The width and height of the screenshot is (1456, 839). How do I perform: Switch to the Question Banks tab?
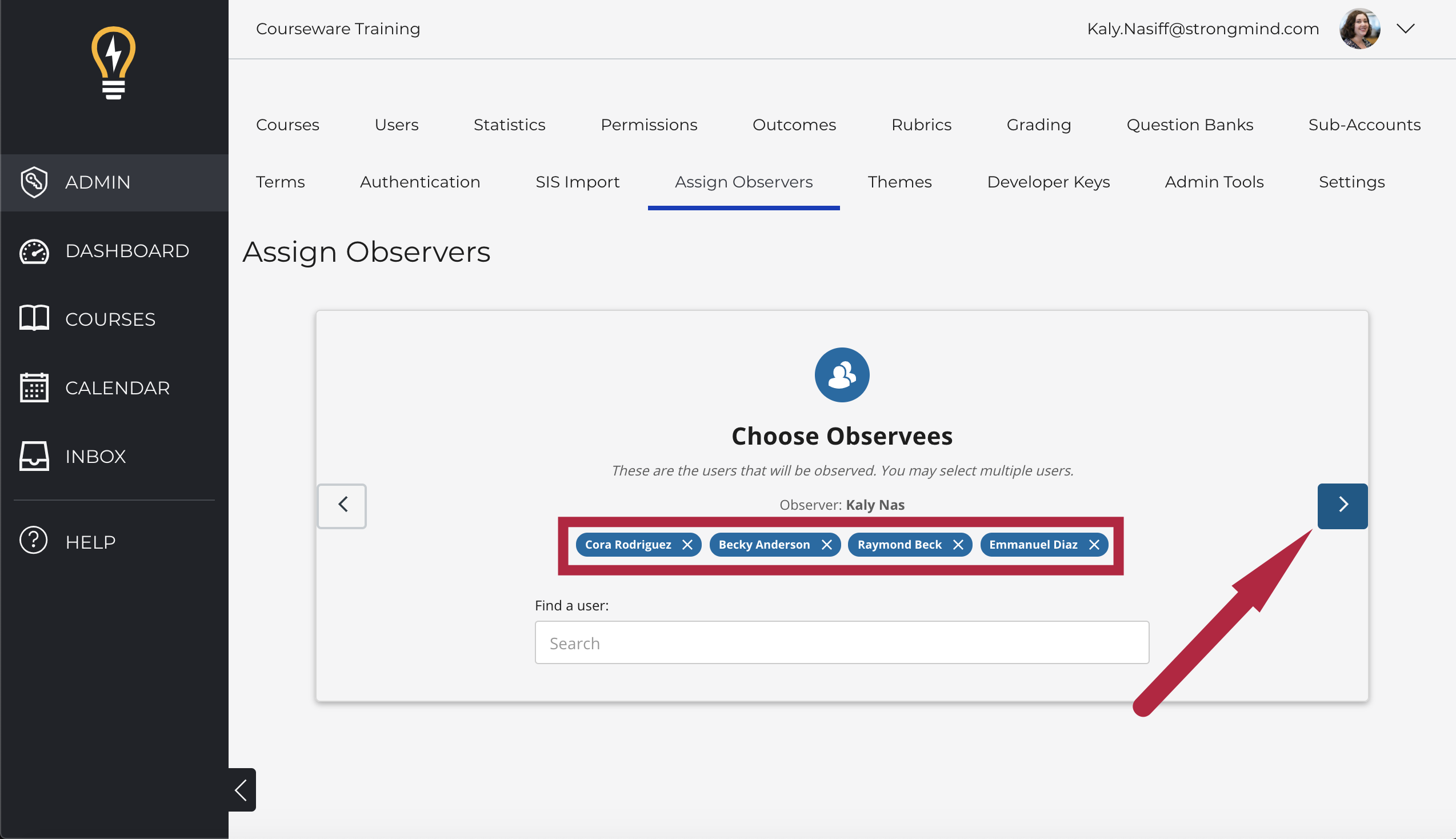click(1190, 125)
